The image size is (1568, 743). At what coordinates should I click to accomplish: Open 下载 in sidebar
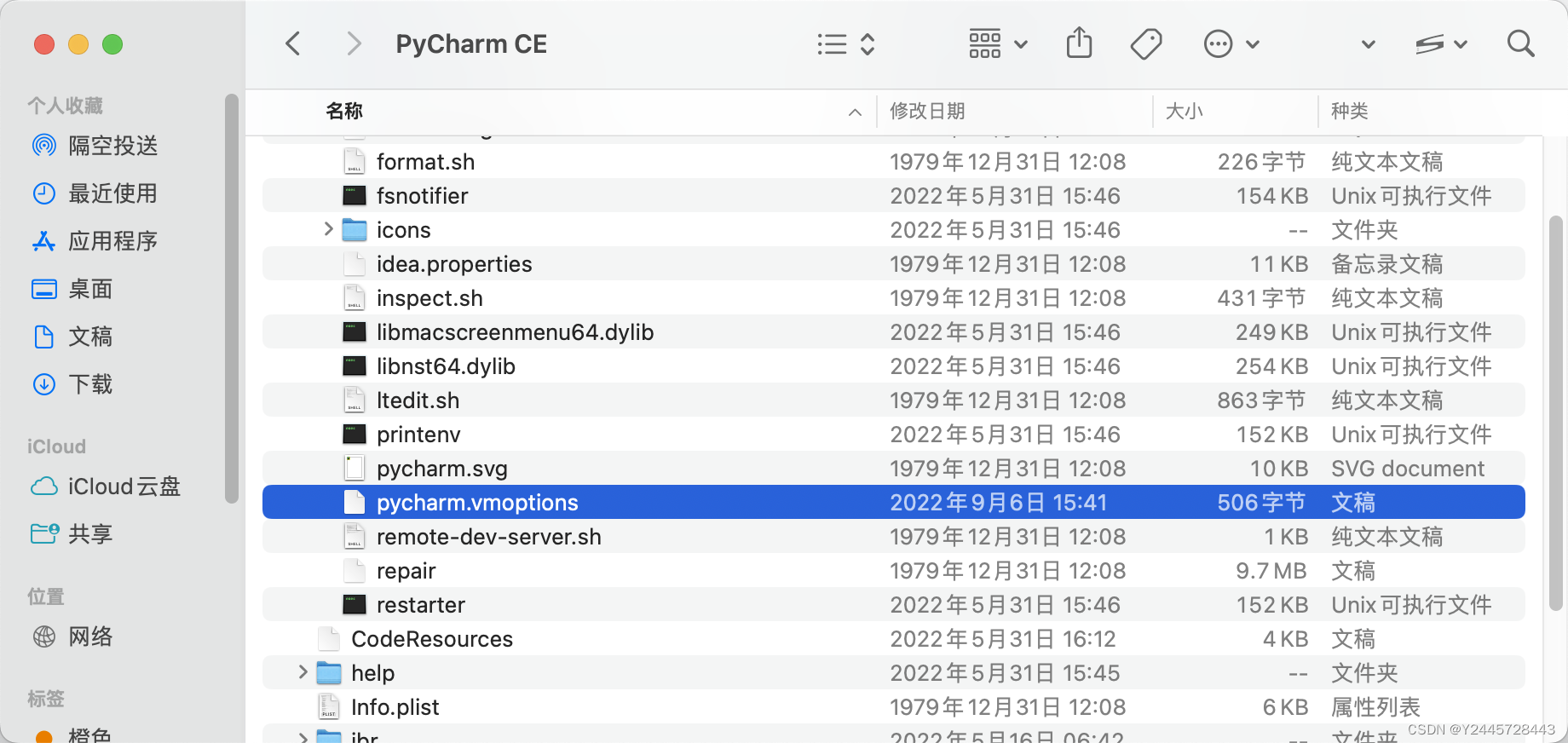72,384
